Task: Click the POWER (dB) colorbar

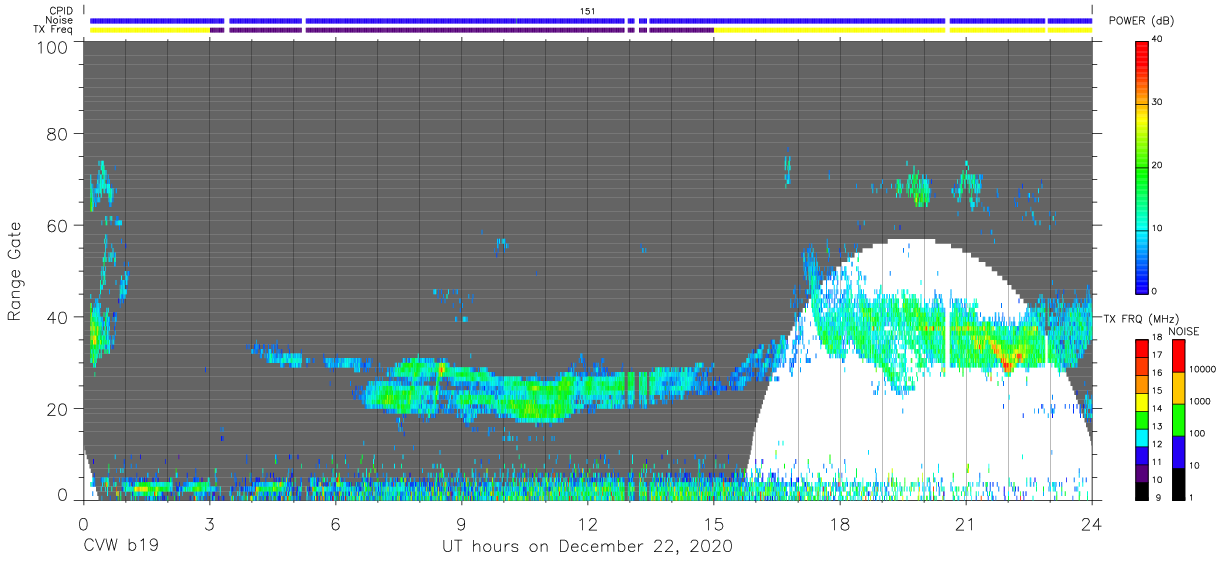Action: (1143, 166)
